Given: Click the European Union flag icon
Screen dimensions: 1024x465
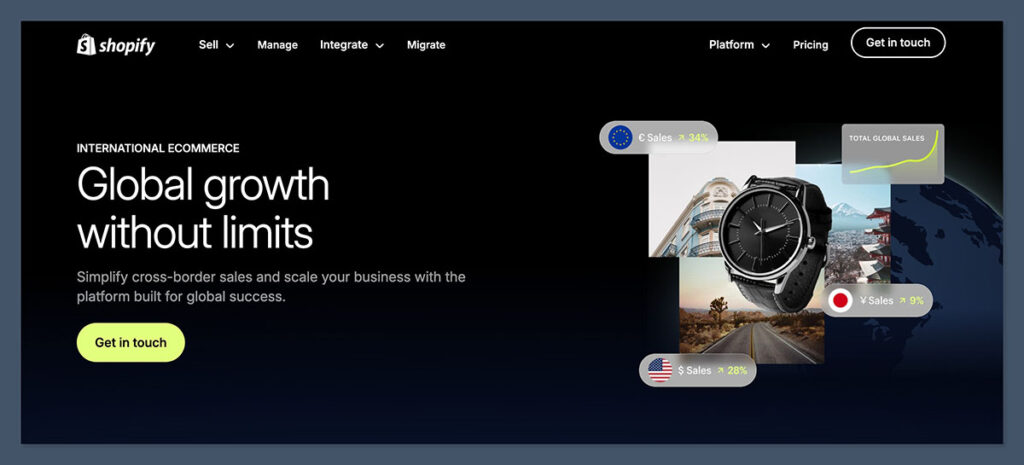Looking at the screenshot, I should (620, 137).
